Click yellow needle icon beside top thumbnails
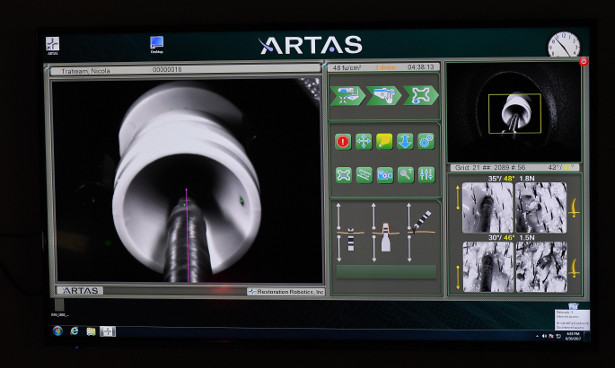The image size is (615, 368). [x=573, y=208]
